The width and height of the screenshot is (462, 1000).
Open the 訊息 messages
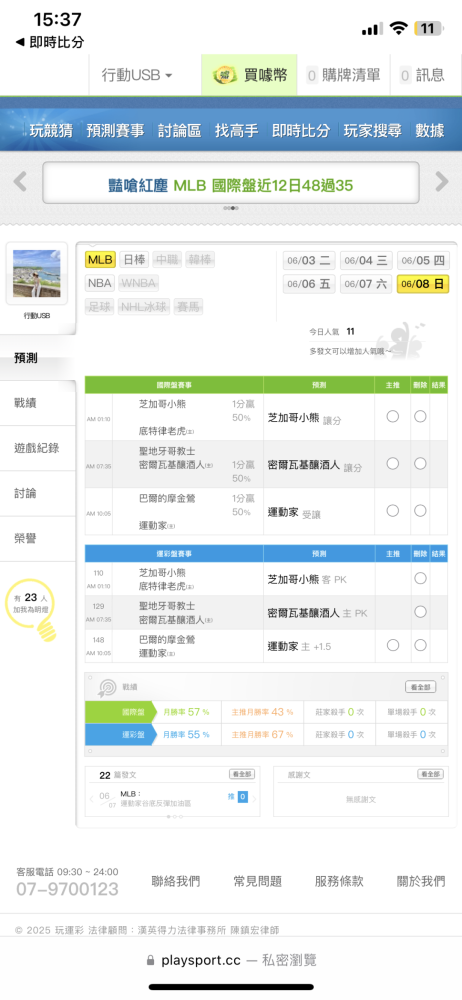point(426,75)
